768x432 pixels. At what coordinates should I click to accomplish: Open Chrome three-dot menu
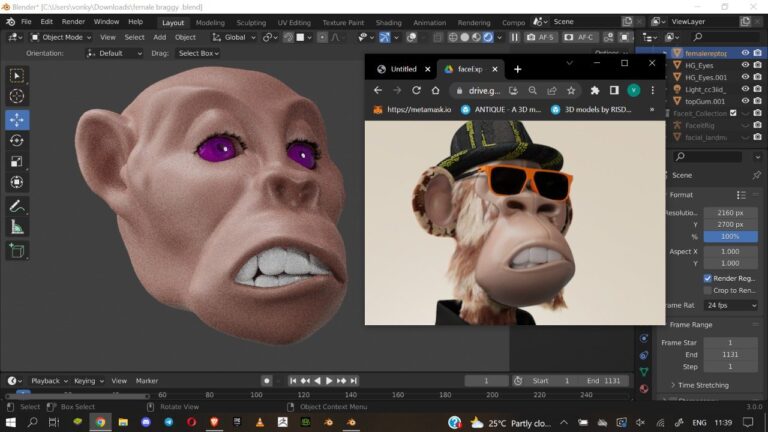pyautogui.click(x=652, y=90)
